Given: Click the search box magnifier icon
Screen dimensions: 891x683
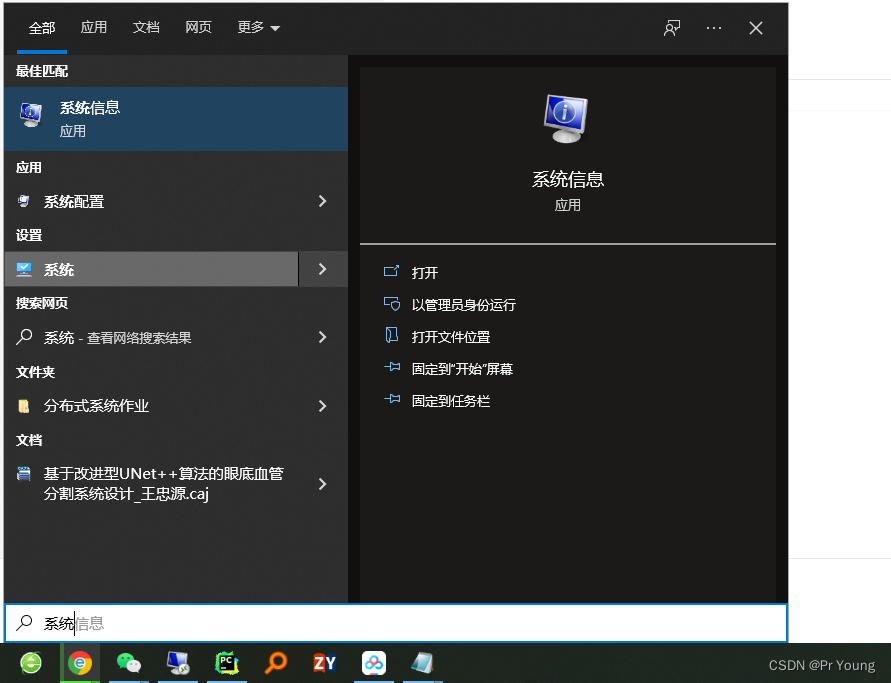Looking at the screenshot, I should coord(24,623).
